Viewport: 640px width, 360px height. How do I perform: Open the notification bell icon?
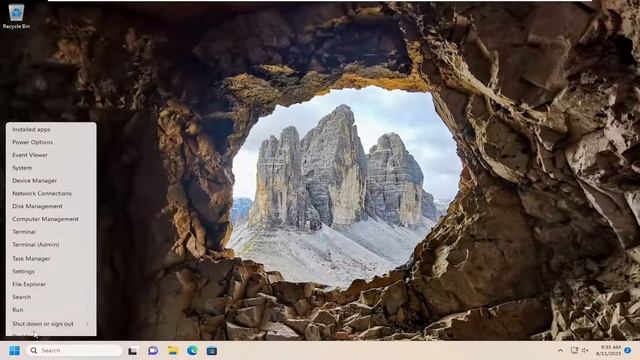coord(628,350)
